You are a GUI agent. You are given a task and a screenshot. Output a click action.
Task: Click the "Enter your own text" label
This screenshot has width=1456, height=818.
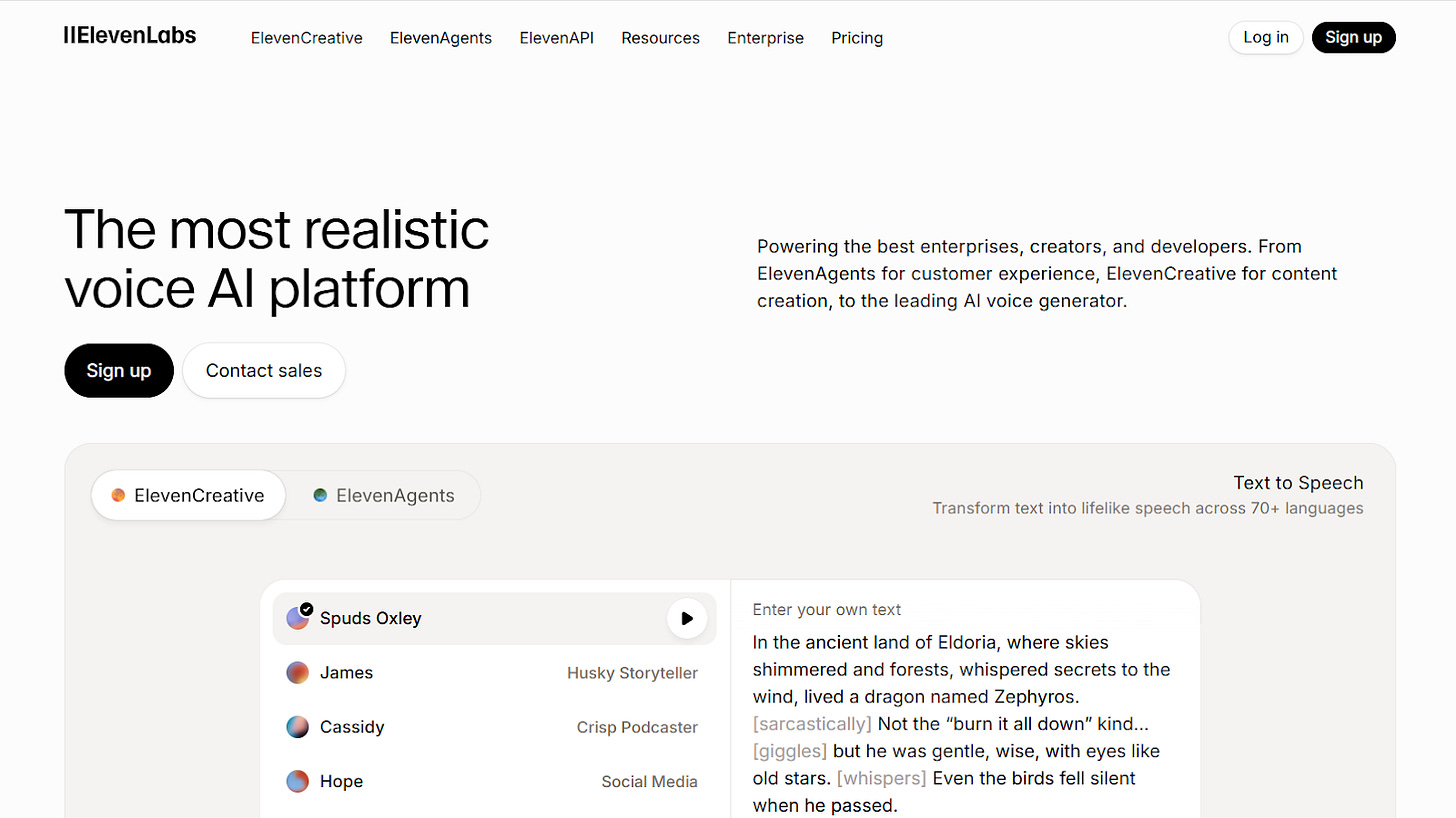pyautogui.click(x=827, y=609)
